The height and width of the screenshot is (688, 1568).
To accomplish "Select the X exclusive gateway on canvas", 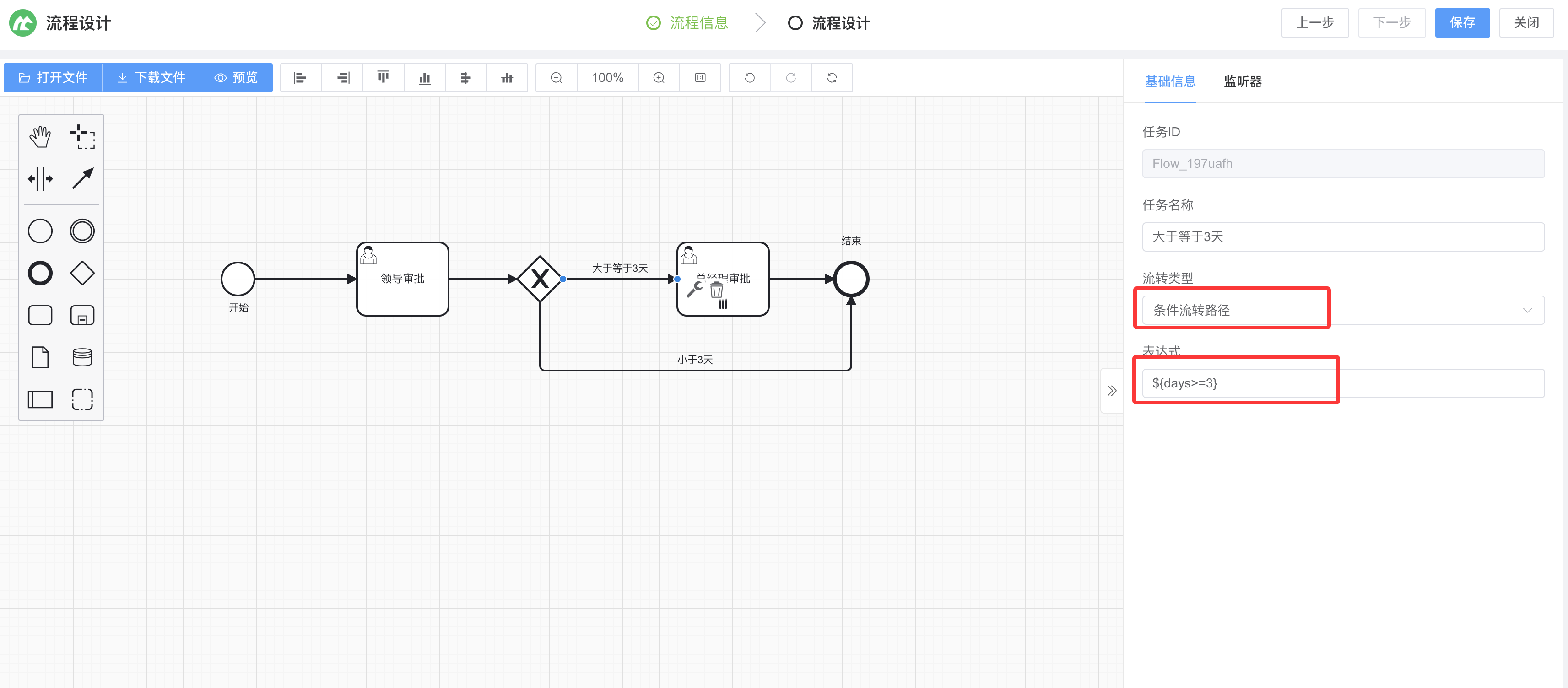I will [539, 279].
